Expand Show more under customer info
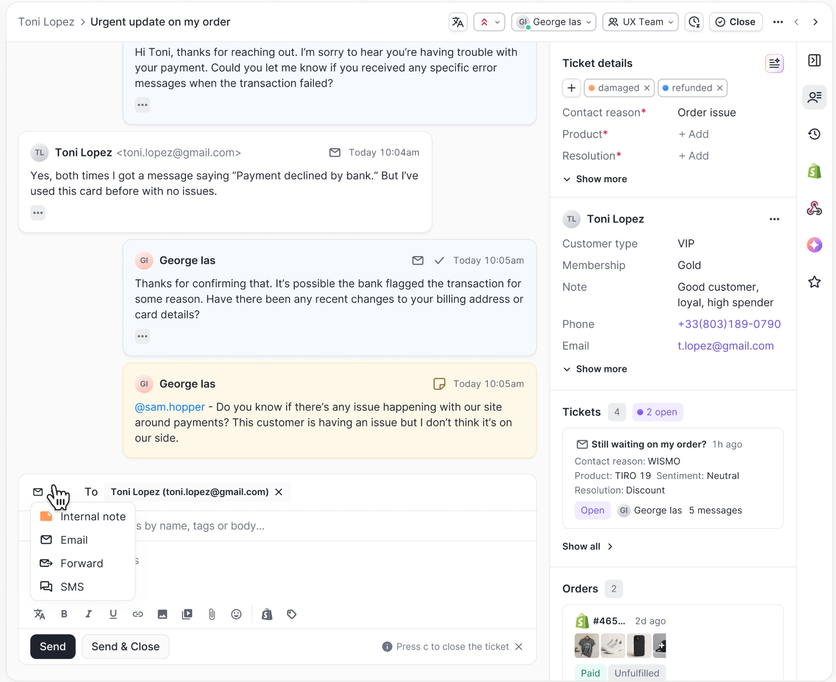 (x=595, y=369)
